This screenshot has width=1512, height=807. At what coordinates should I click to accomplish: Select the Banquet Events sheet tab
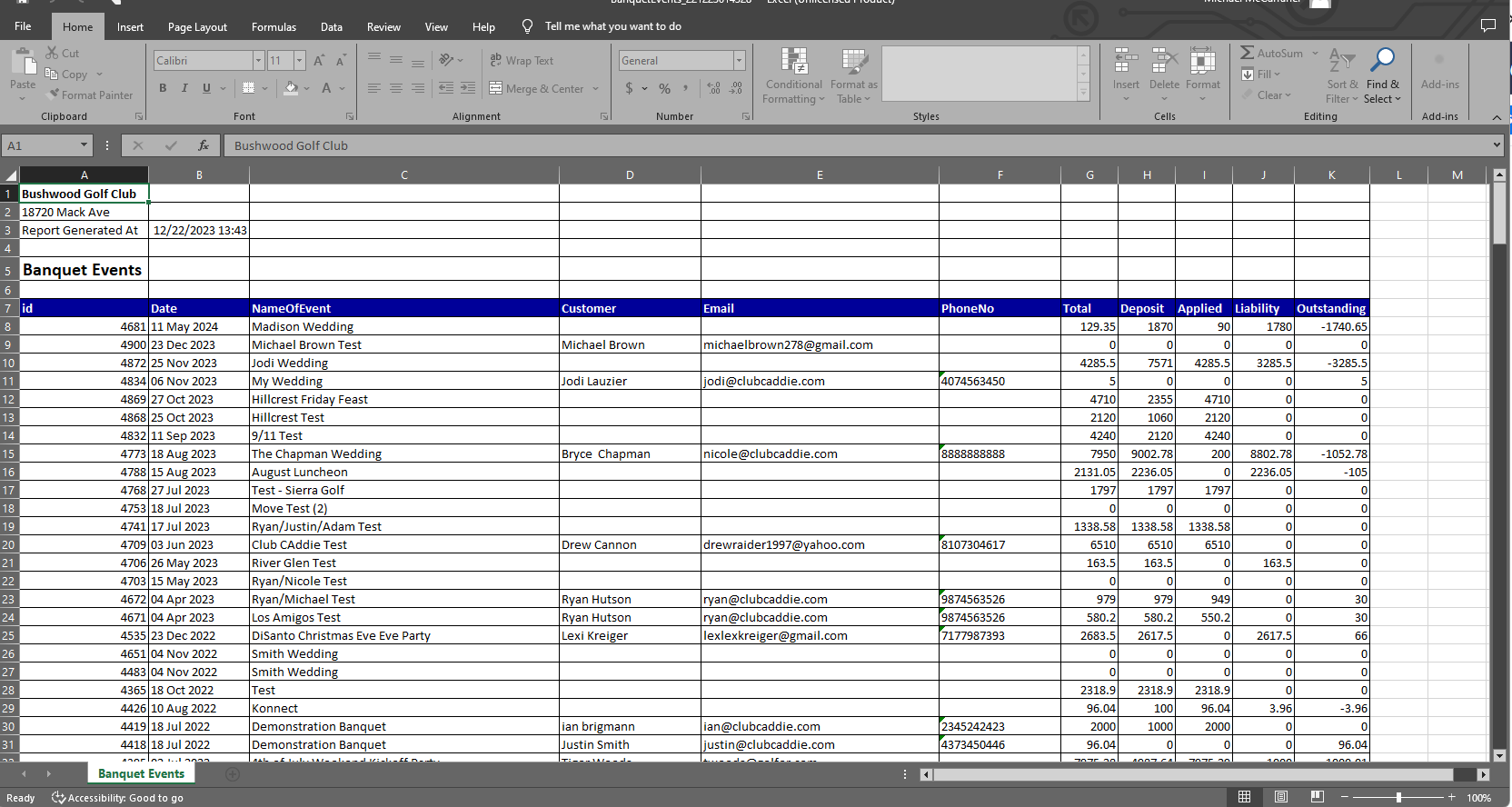click(x=141, y=773)
